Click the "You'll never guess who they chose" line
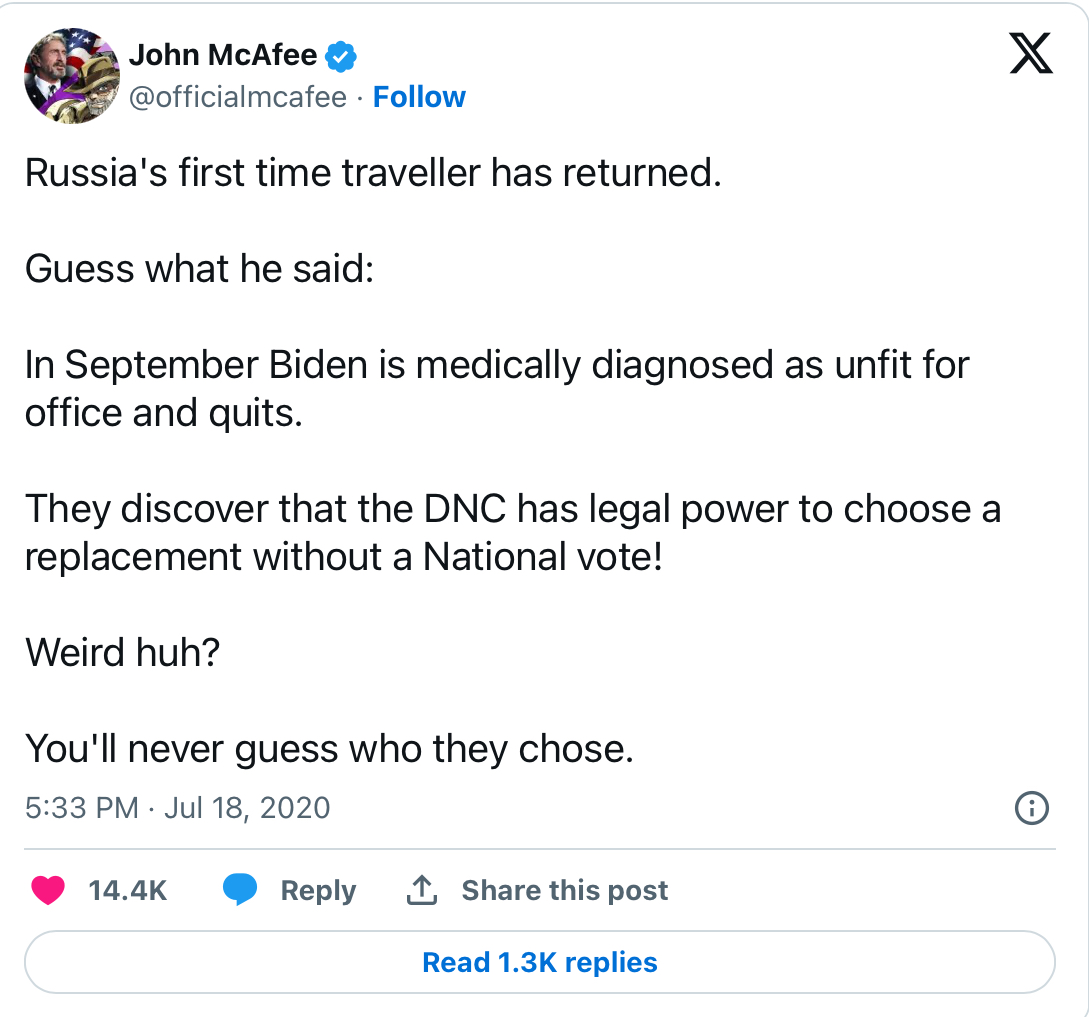 329,748
